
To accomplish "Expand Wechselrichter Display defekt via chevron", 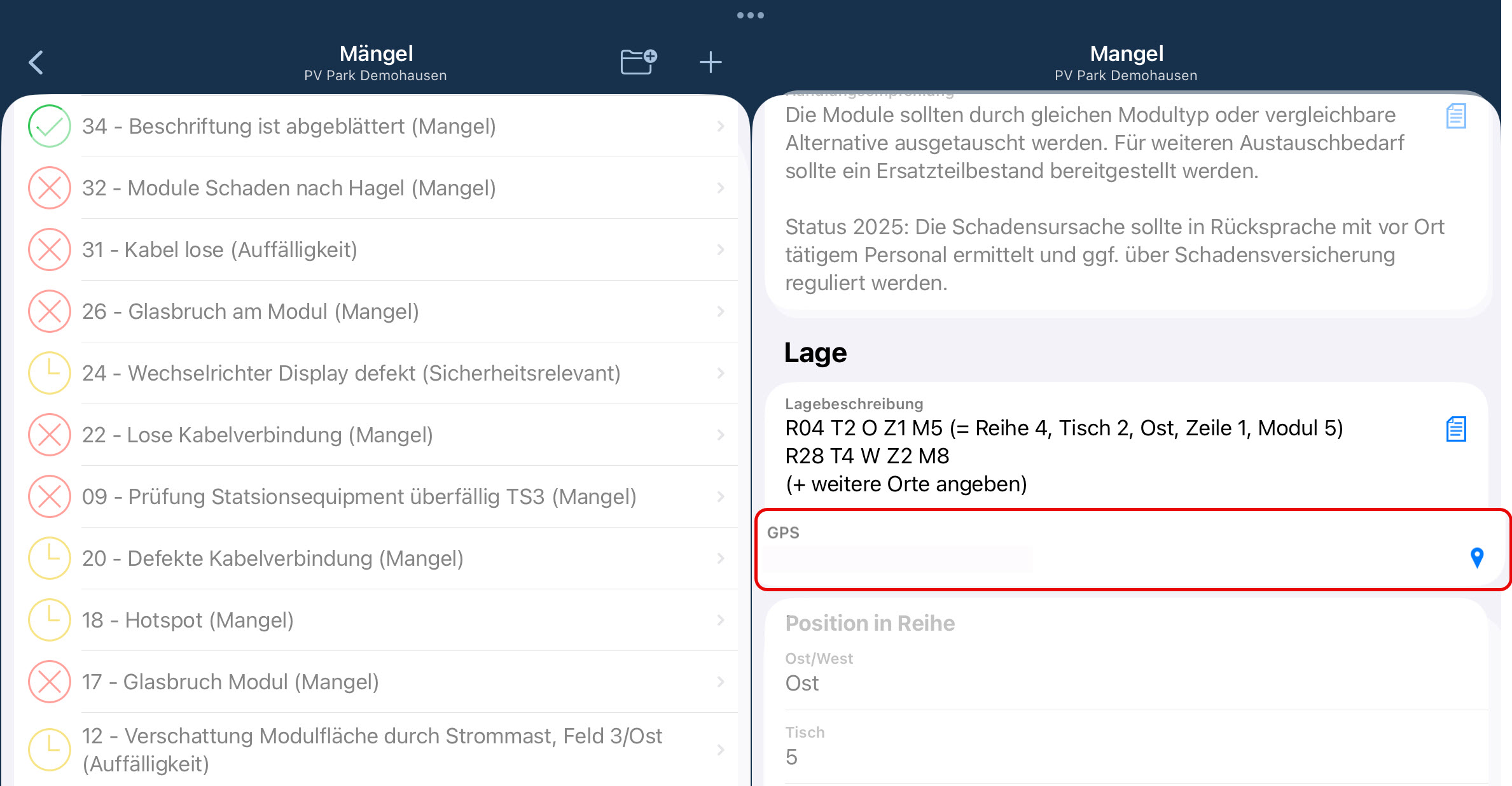I will coord(721,373).
